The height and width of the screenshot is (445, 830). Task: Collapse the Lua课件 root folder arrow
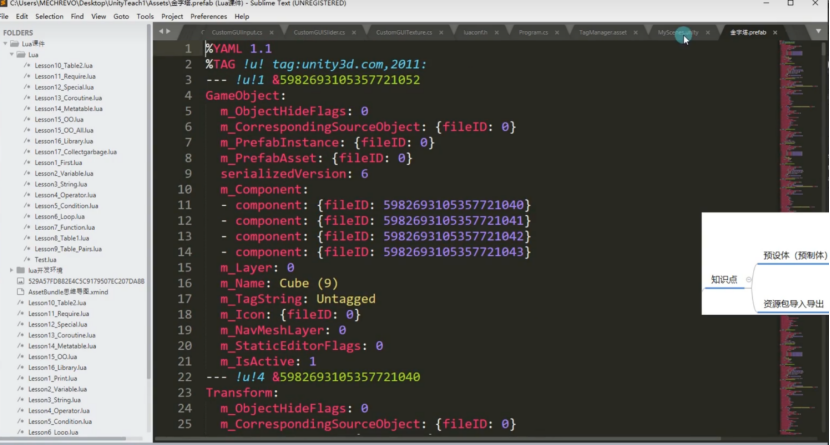pyautogui.click(x=5, y=44)
